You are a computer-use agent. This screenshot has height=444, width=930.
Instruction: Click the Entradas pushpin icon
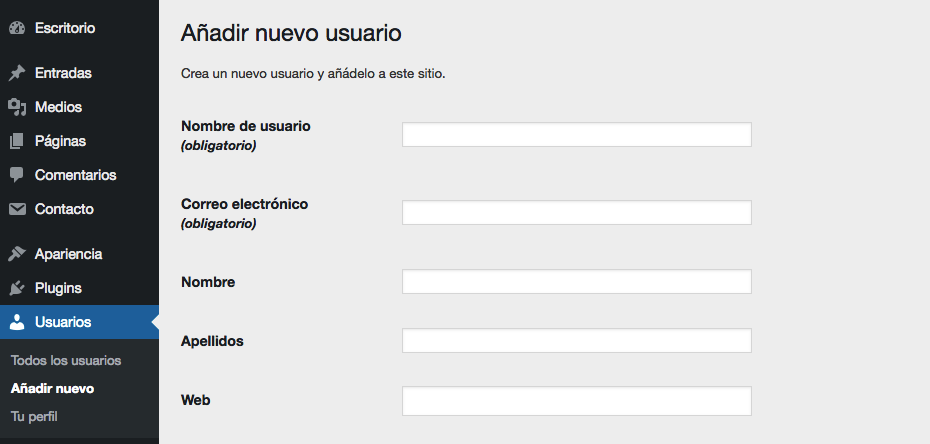[x=16, y=73]
